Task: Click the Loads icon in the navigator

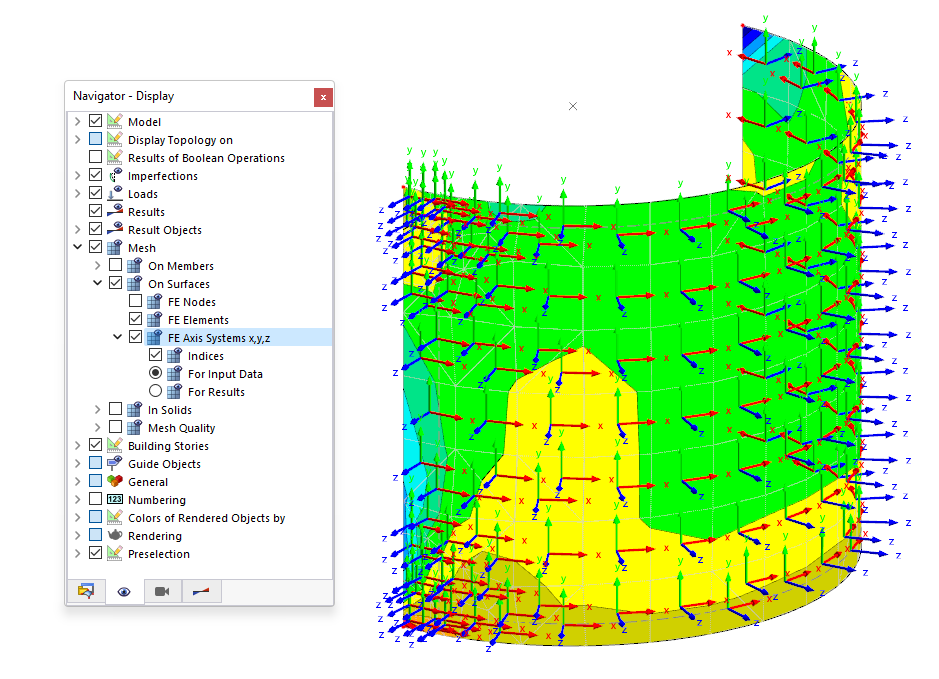Action: [113, 193]
